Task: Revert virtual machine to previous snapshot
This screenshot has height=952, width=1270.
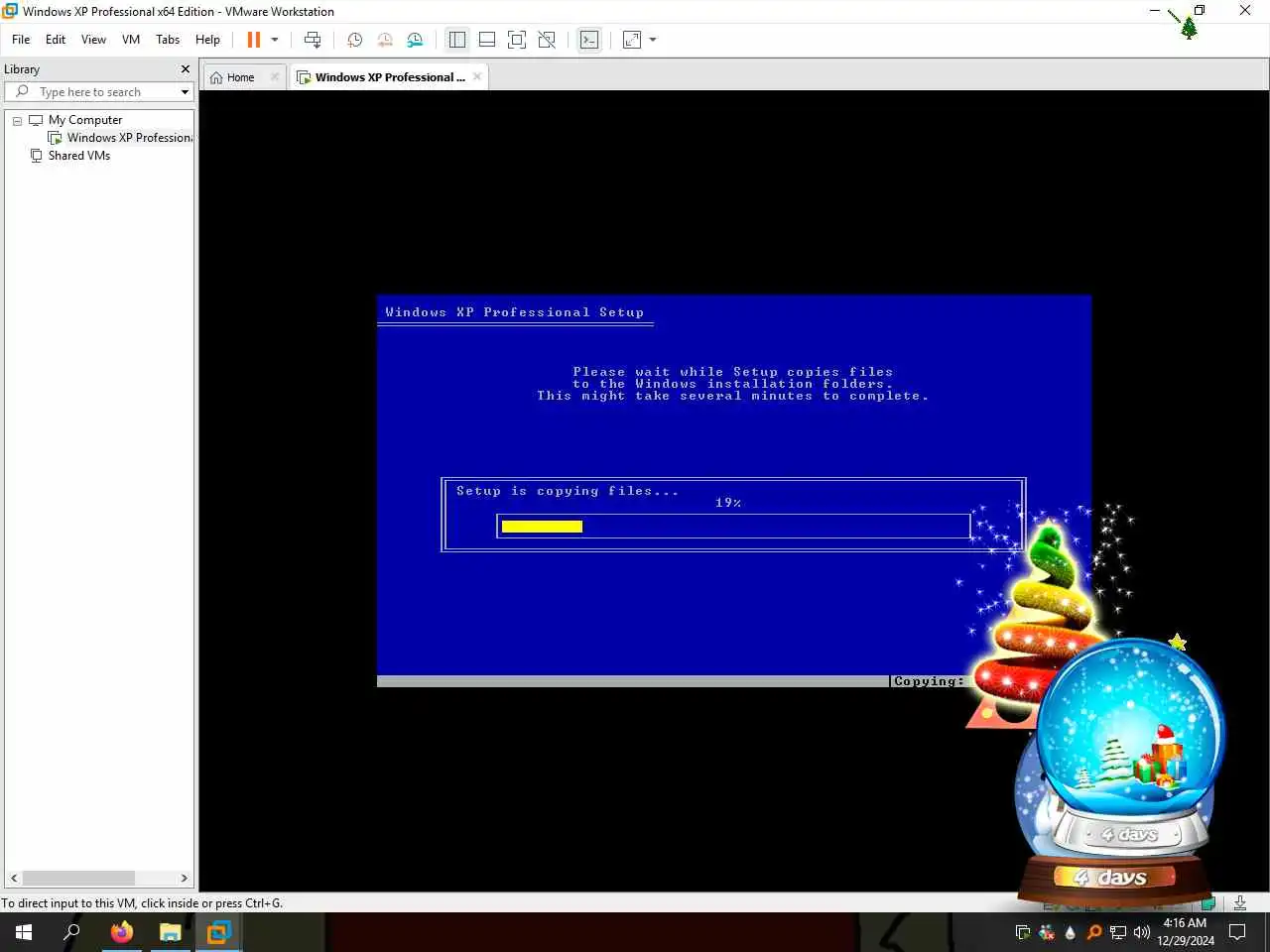Action: 385,40
